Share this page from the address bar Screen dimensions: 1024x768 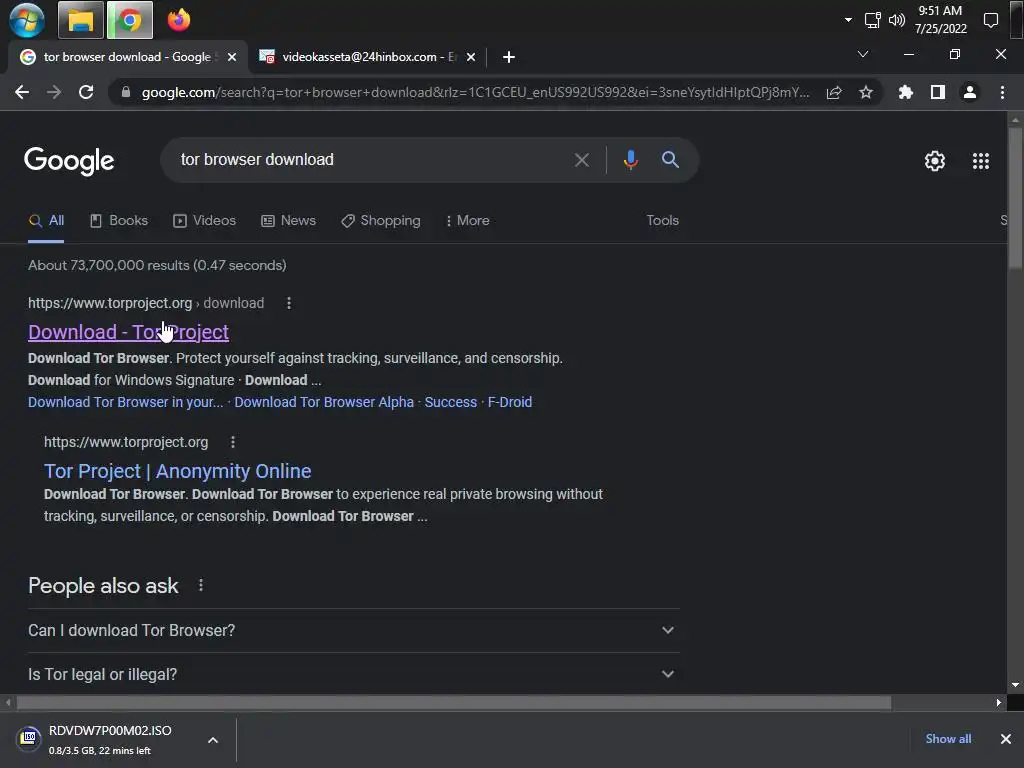(x=834, y=92)
